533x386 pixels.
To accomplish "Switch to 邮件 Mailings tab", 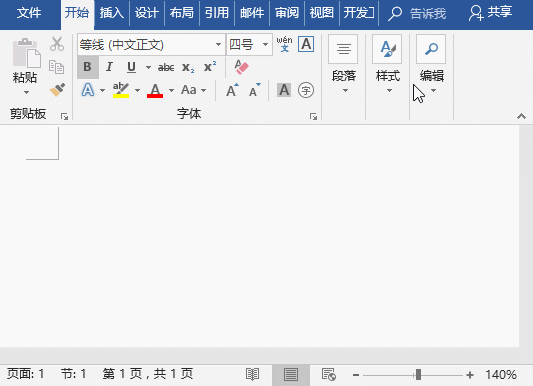I will (x=252, y=13).
